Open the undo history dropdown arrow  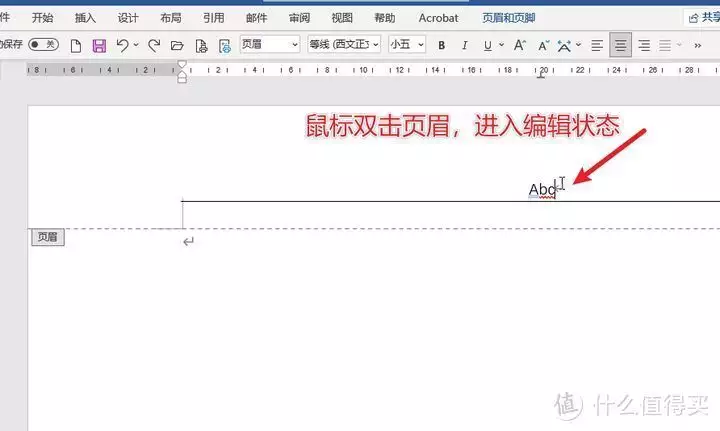(x=136, y=45)
